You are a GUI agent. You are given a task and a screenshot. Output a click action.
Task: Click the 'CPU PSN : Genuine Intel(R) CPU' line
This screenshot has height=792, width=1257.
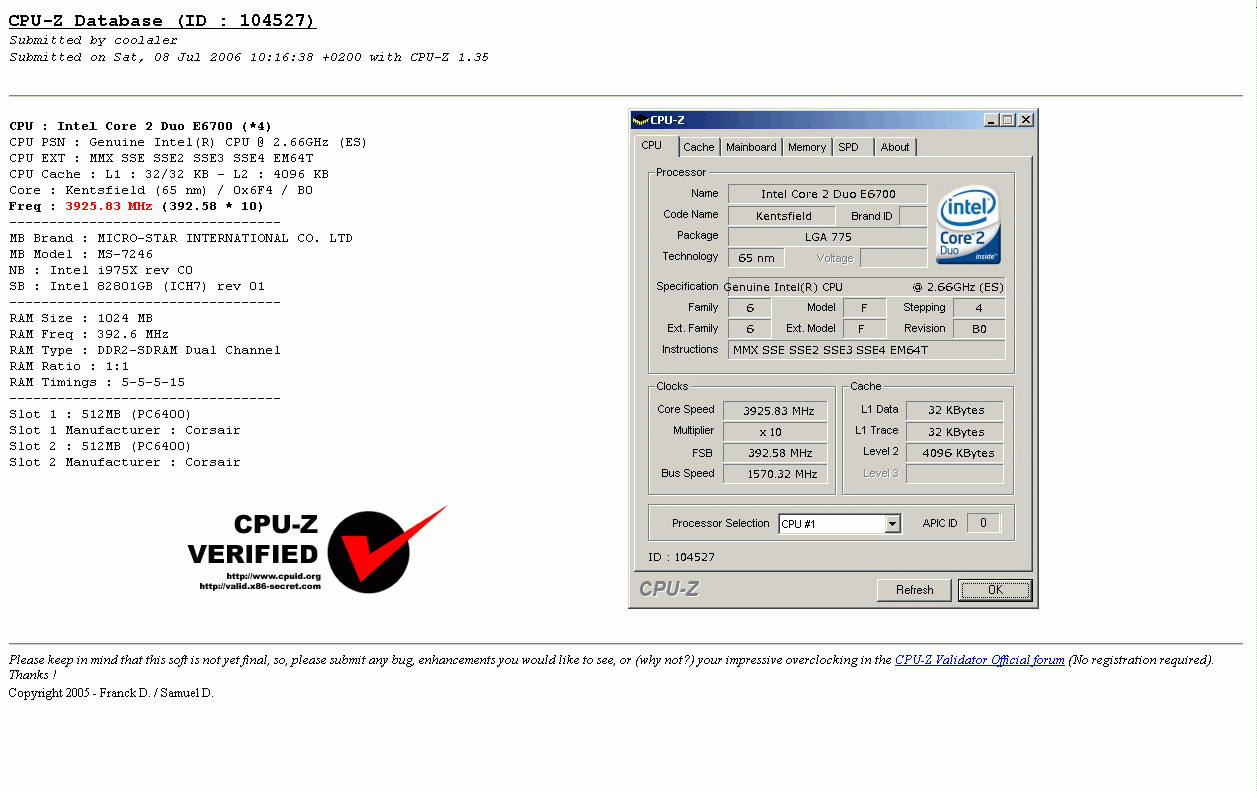[188, 142]
